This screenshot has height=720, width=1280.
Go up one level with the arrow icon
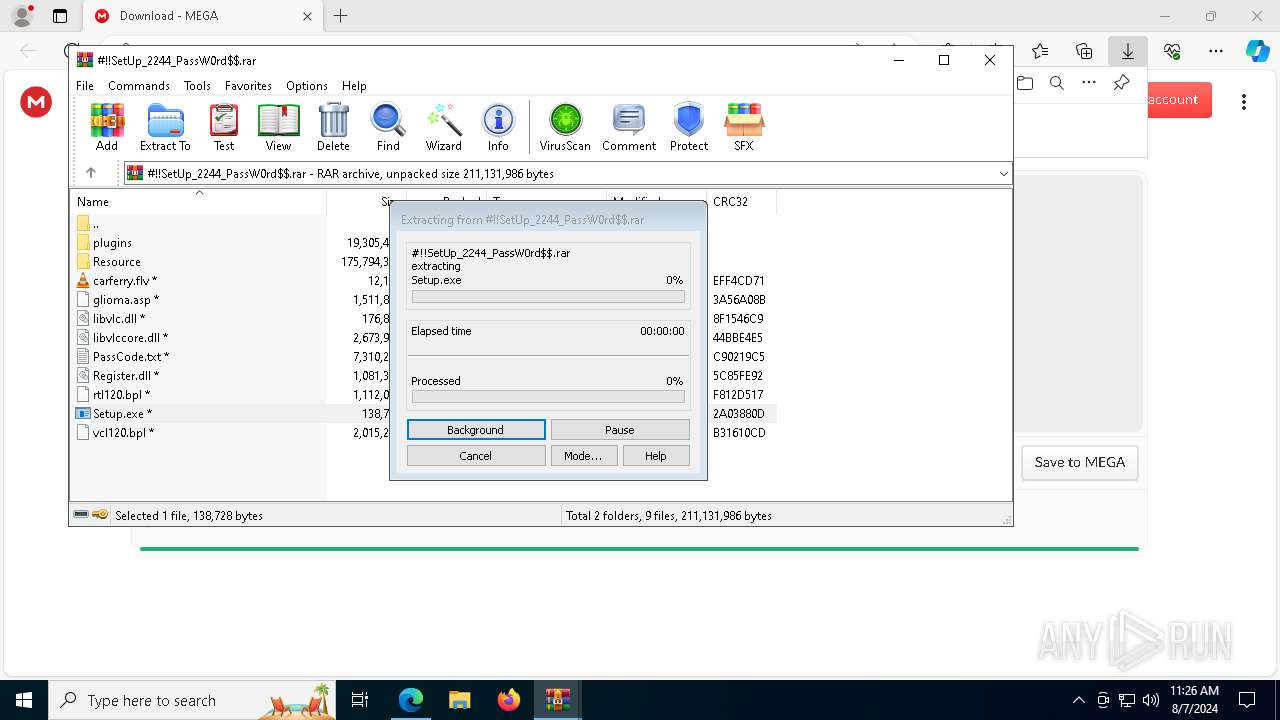pyautogui.click(x=91, y=173)
